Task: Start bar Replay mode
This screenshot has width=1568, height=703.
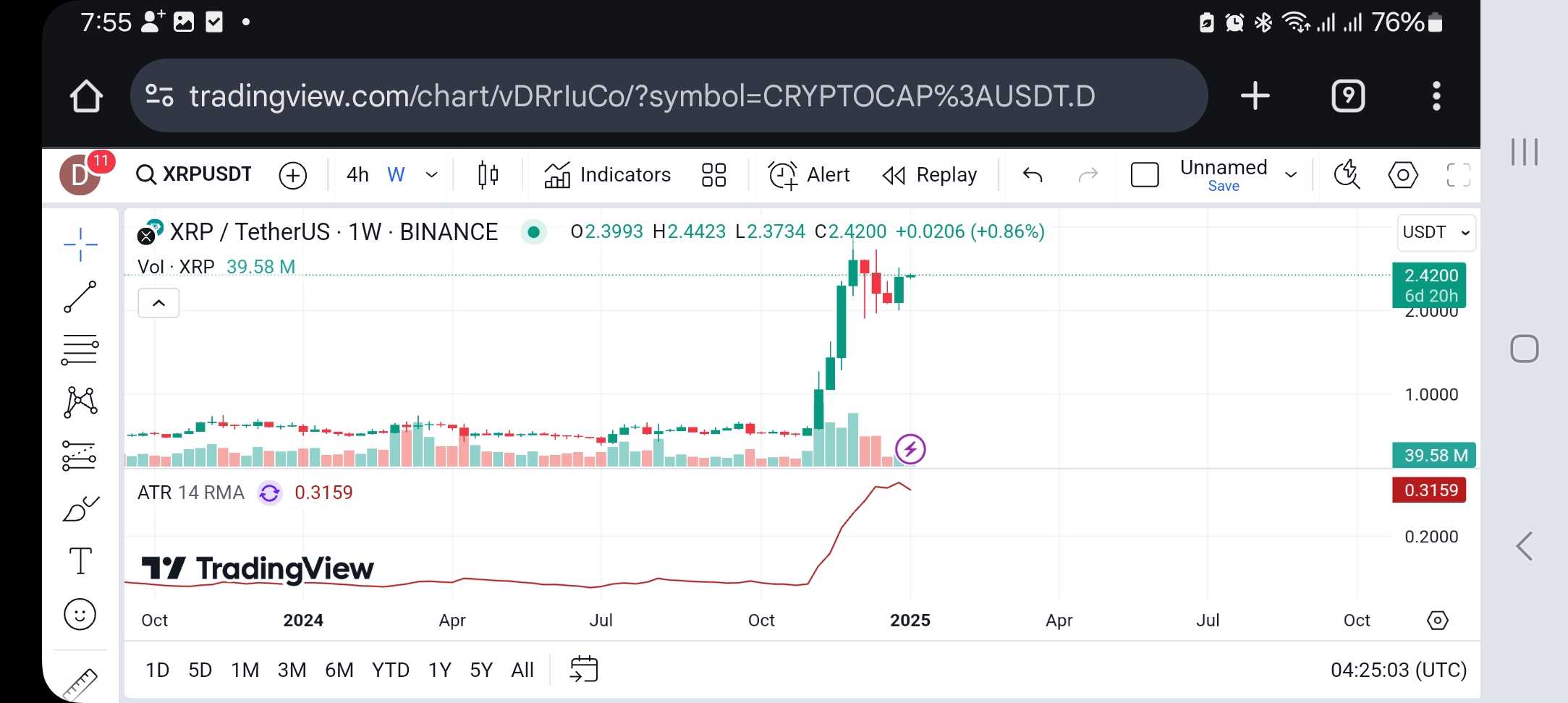Action: pyautogui.click(x=930, y=175)
